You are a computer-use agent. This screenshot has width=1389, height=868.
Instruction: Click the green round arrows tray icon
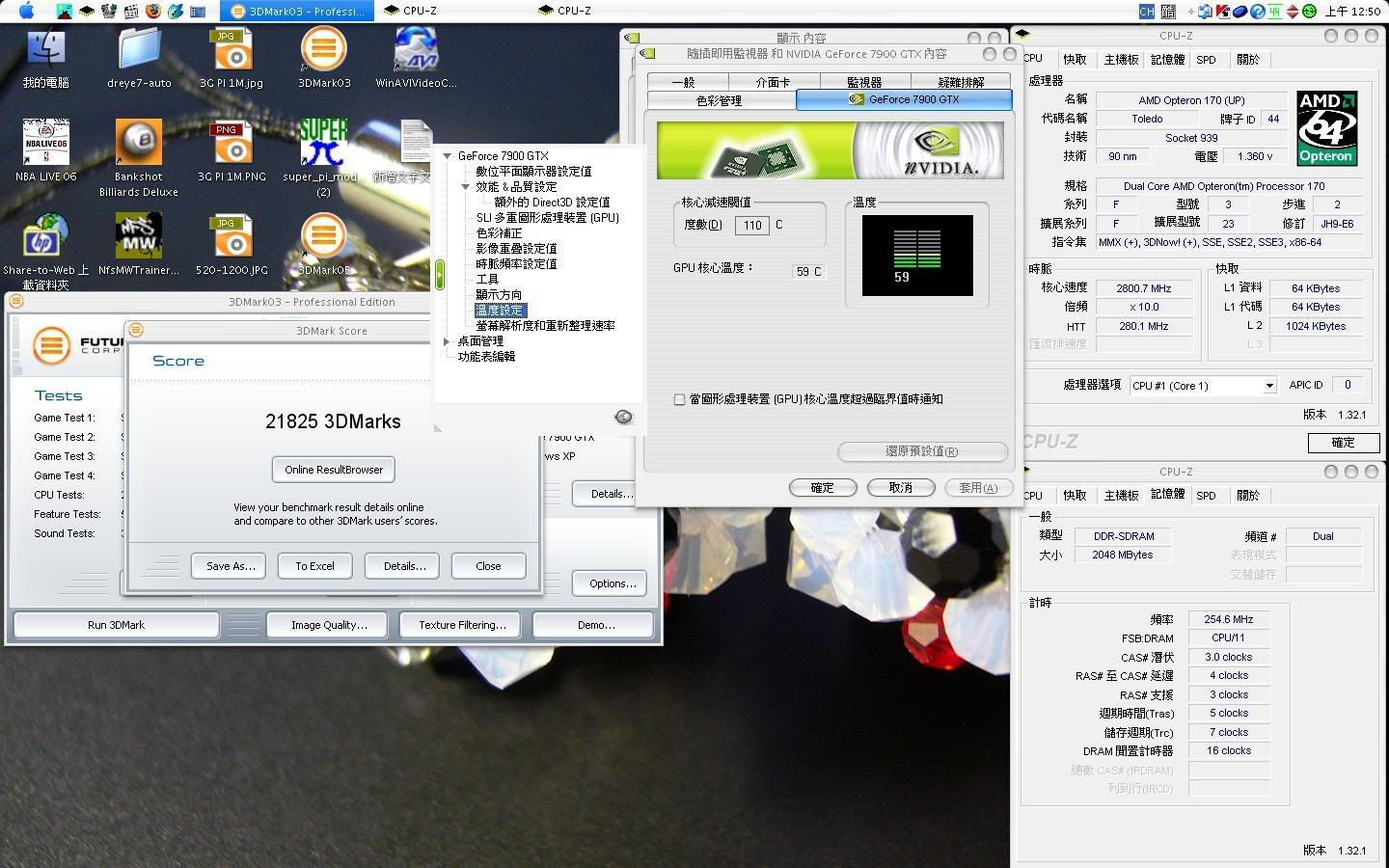coord(1310,12)
